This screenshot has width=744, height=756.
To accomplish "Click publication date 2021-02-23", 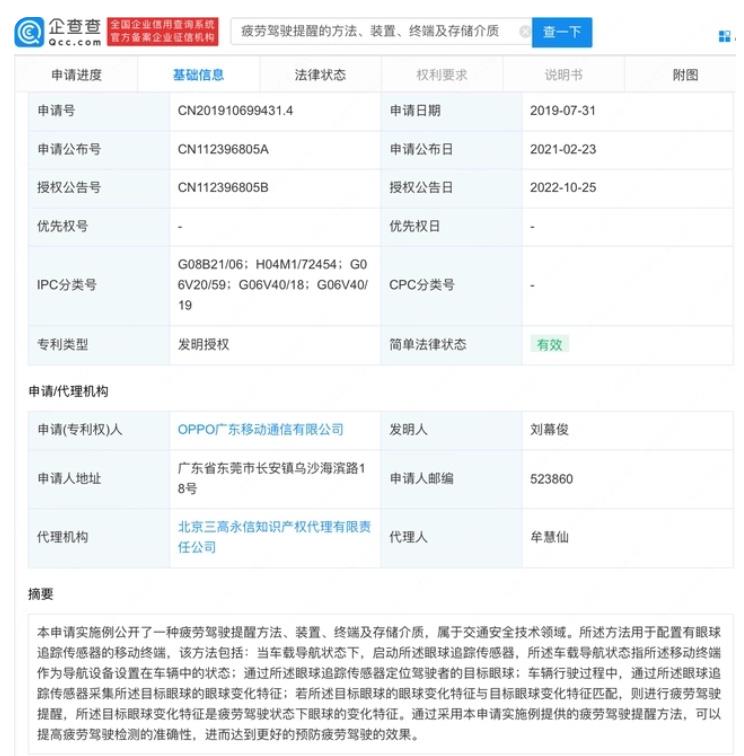I will click(563, 149).
